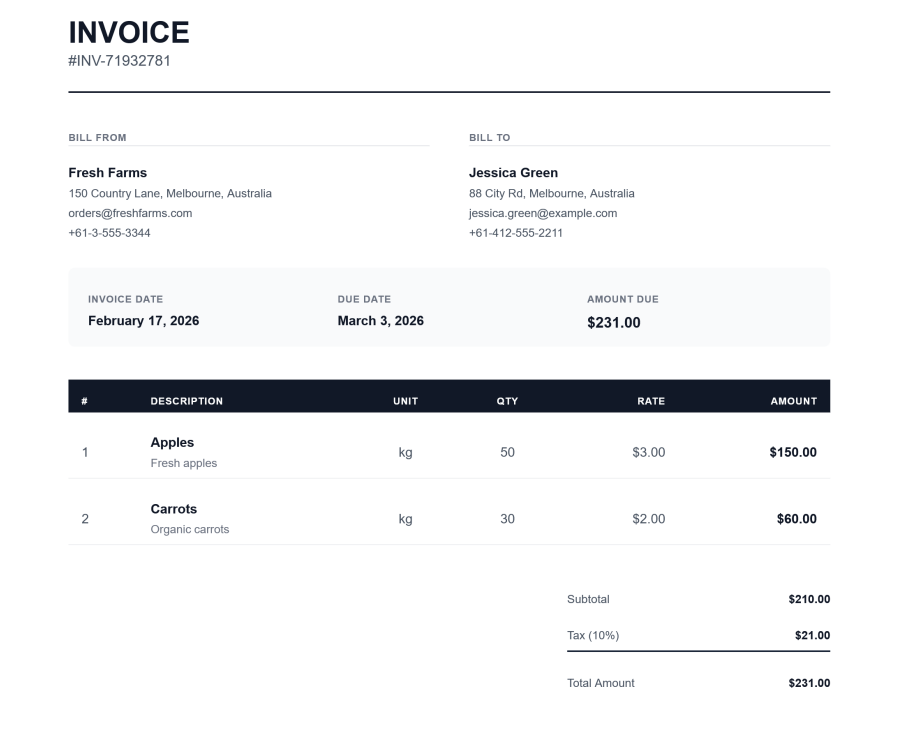Select the invoice number #INV-71932781

click(119, 60)
